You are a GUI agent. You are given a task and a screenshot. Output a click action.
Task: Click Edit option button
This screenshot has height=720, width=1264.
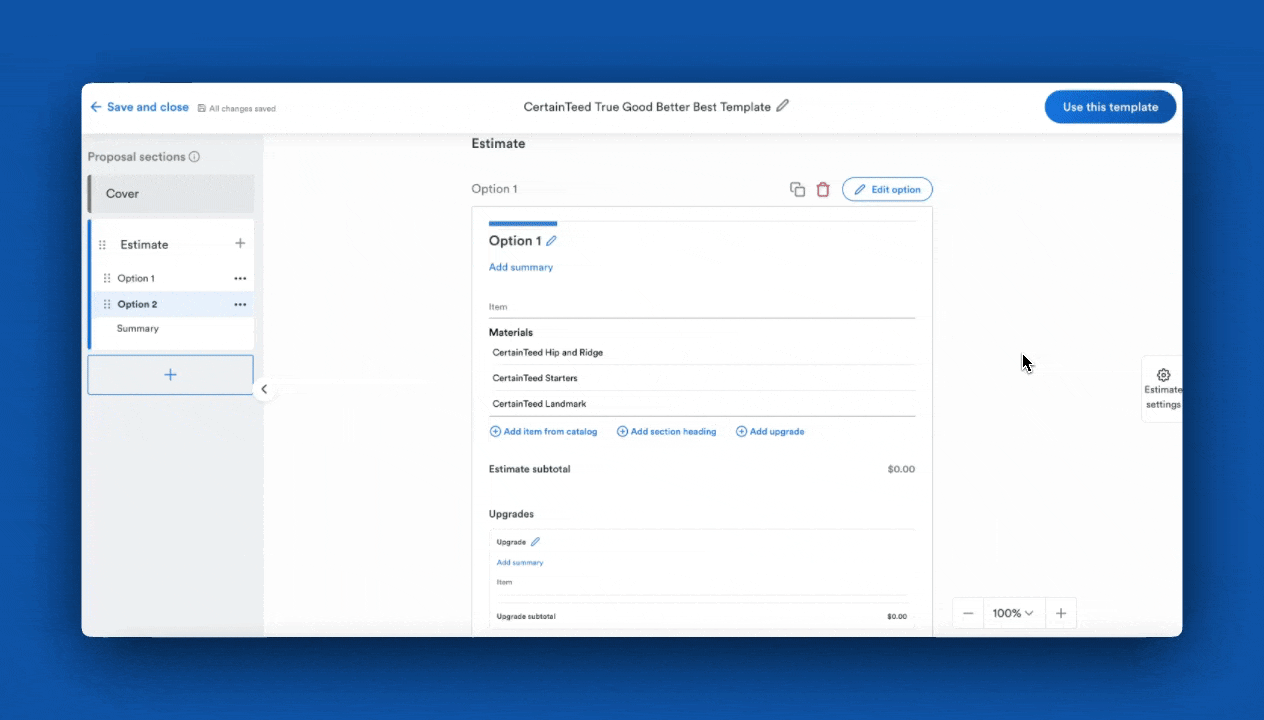pos(887,189)
